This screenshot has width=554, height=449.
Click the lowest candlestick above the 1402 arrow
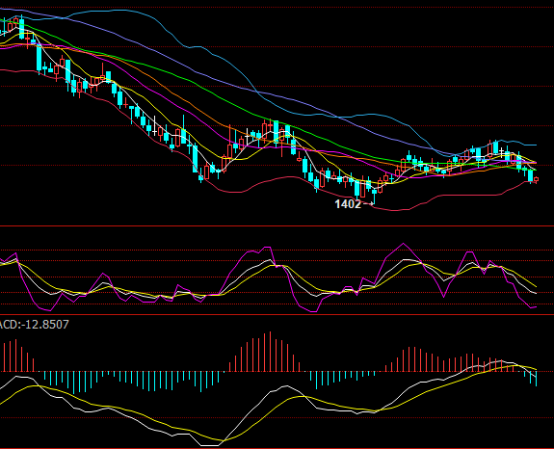coord(374,196)
